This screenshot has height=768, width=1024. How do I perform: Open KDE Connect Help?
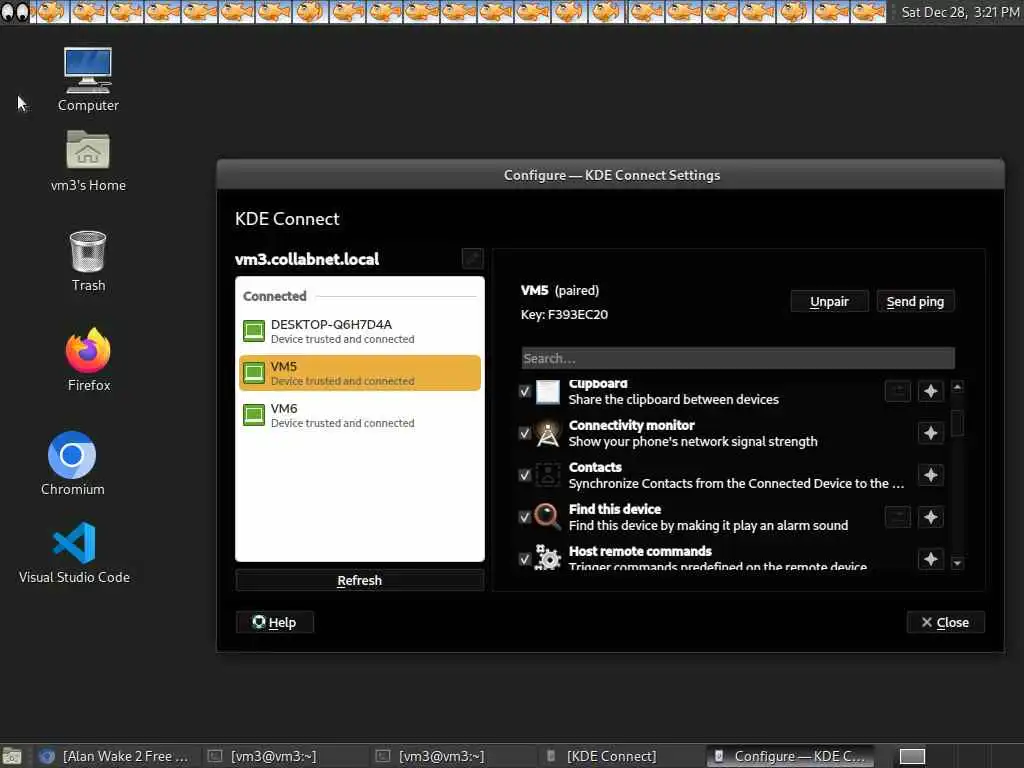point(274,622)
